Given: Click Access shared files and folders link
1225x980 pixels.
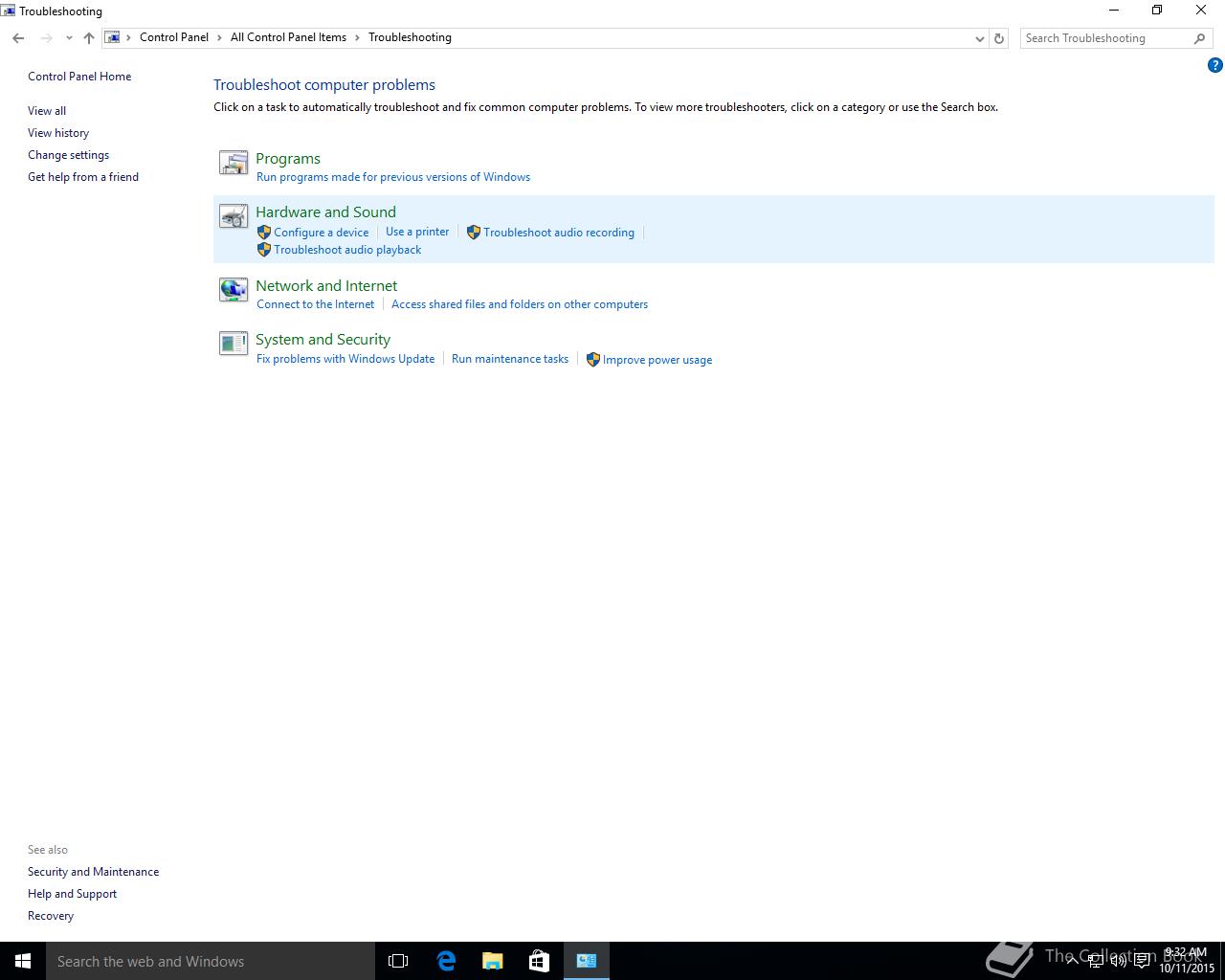Looking at the screenshot, I should coord(520,304).
